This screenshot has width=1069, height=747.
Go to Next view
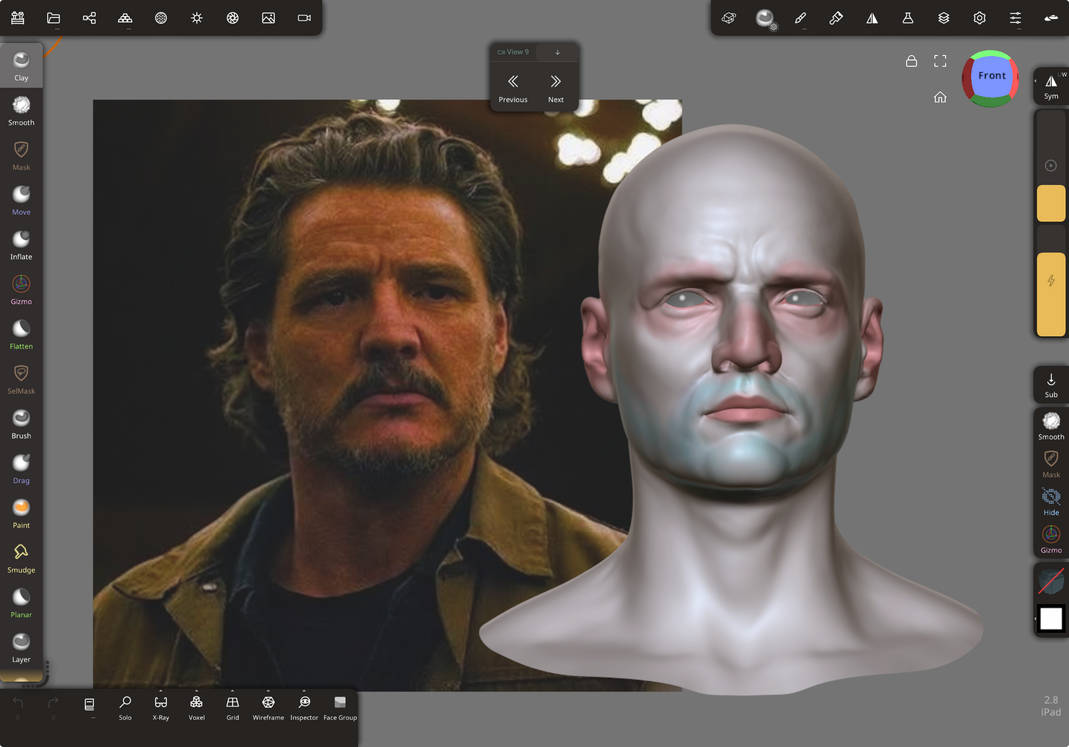[x=556, y=88]
